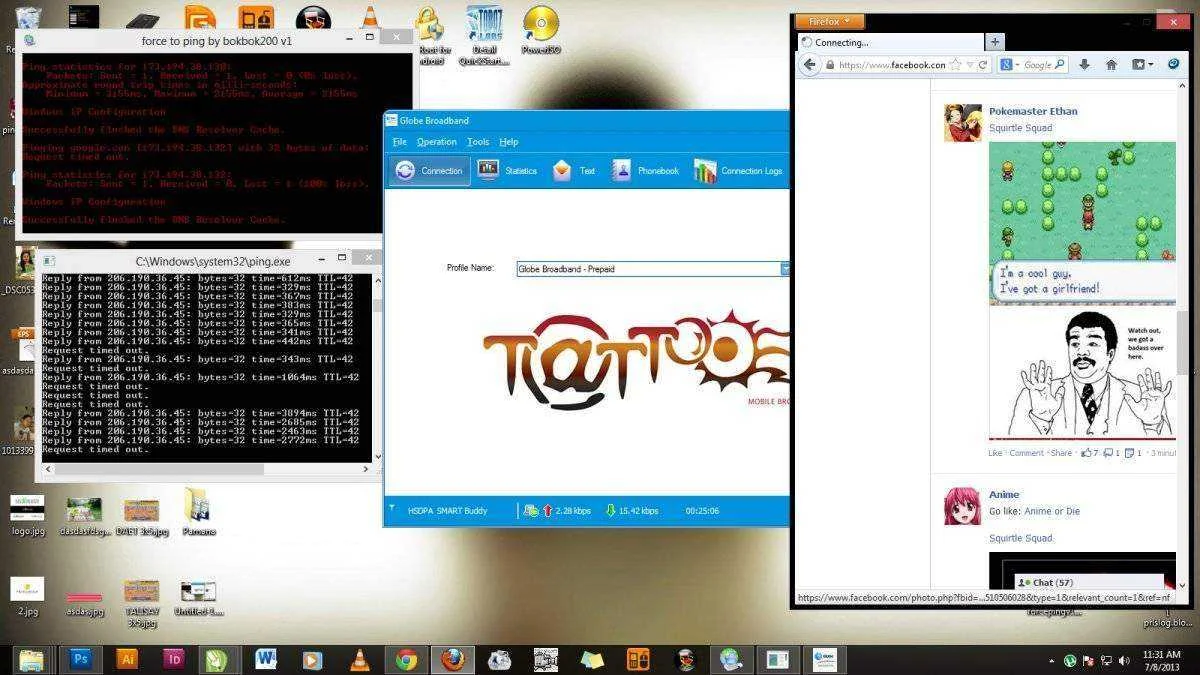This screenshot has height=675, width=1200.
Task: Open the Anime page link
Action: point(1004,495)
